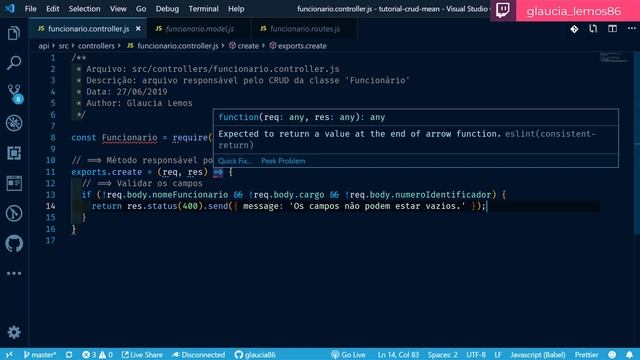Expand funcionario.controller.js breadcrumb segment

[173, 46]
